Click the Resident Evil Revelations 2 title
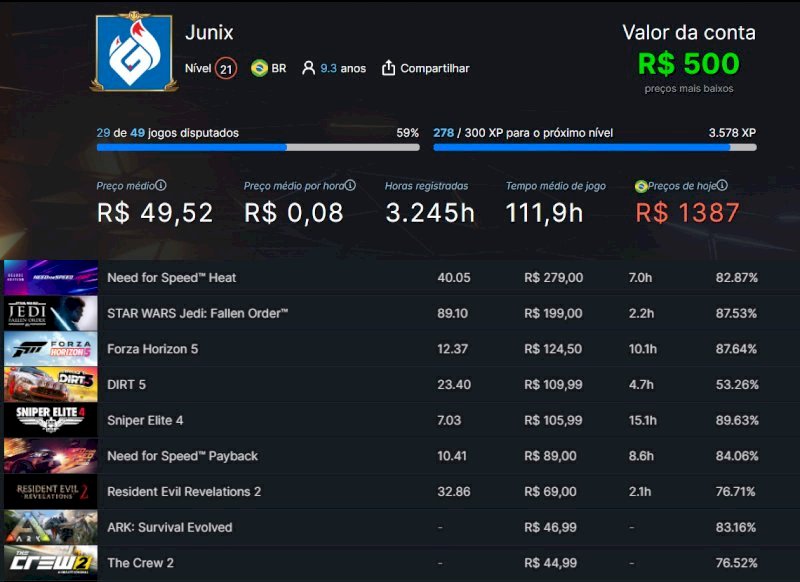 pos(184,491)
